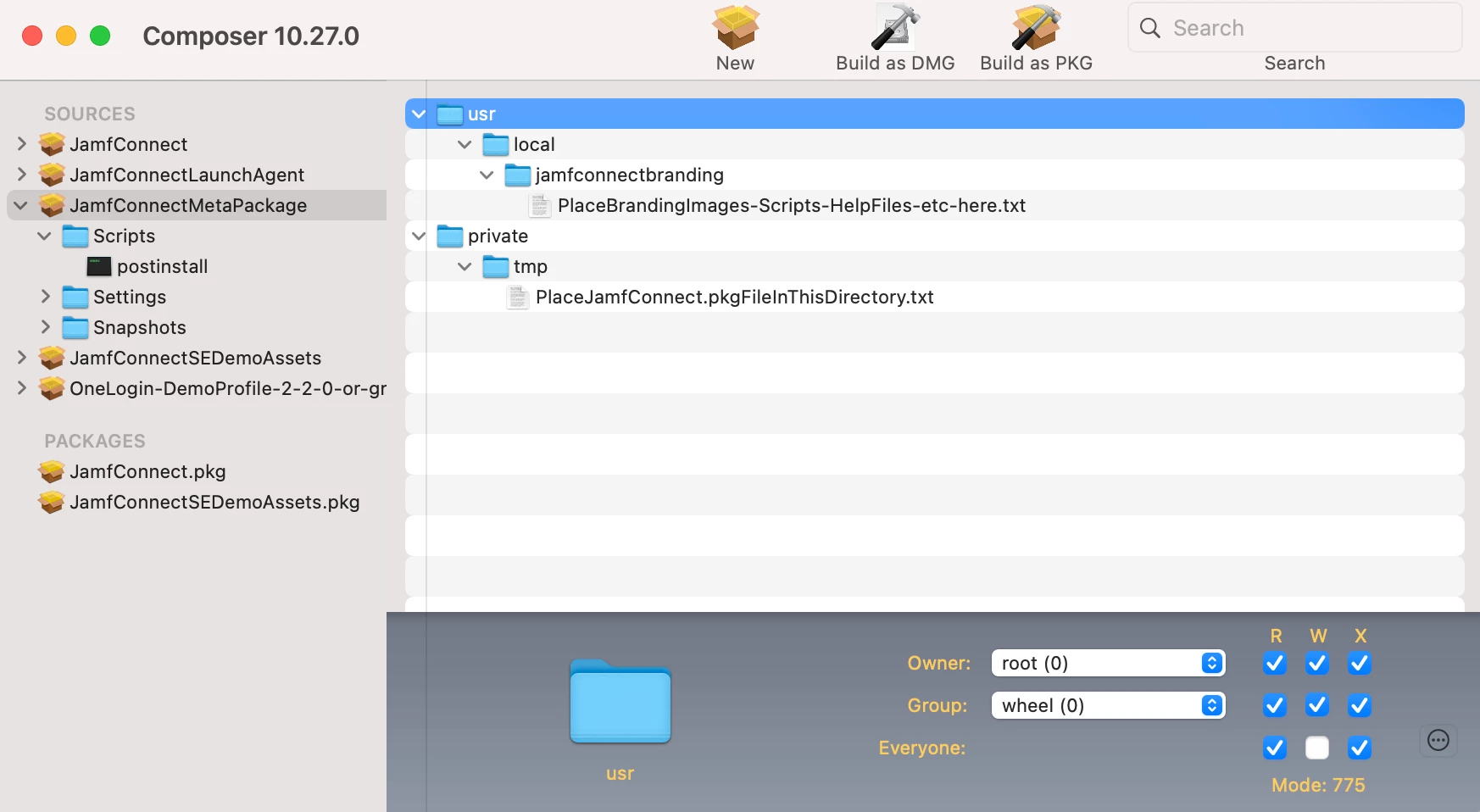Click the JamfConnect.pkg package icon
1480x812 pixels.
(x=52, y=471)
